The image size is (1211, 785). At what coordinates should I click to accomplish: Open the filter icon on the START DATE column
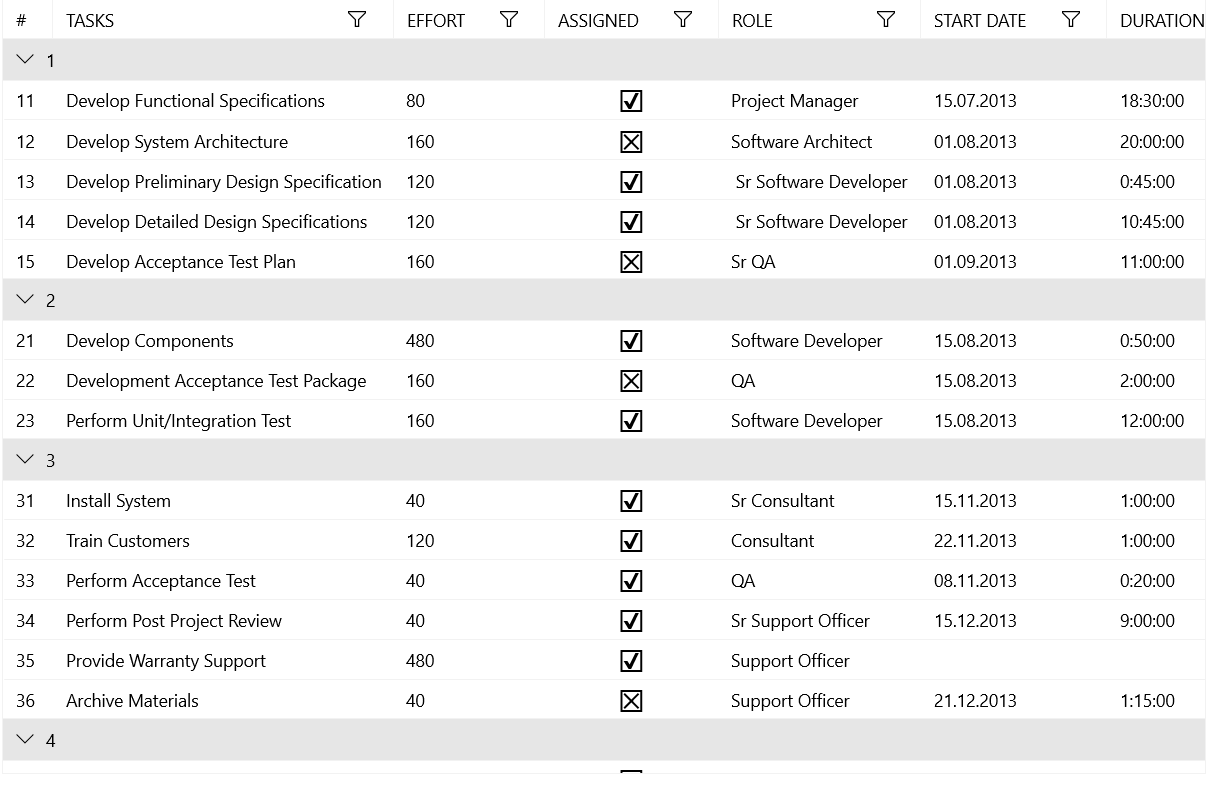tap(1071, 20)
